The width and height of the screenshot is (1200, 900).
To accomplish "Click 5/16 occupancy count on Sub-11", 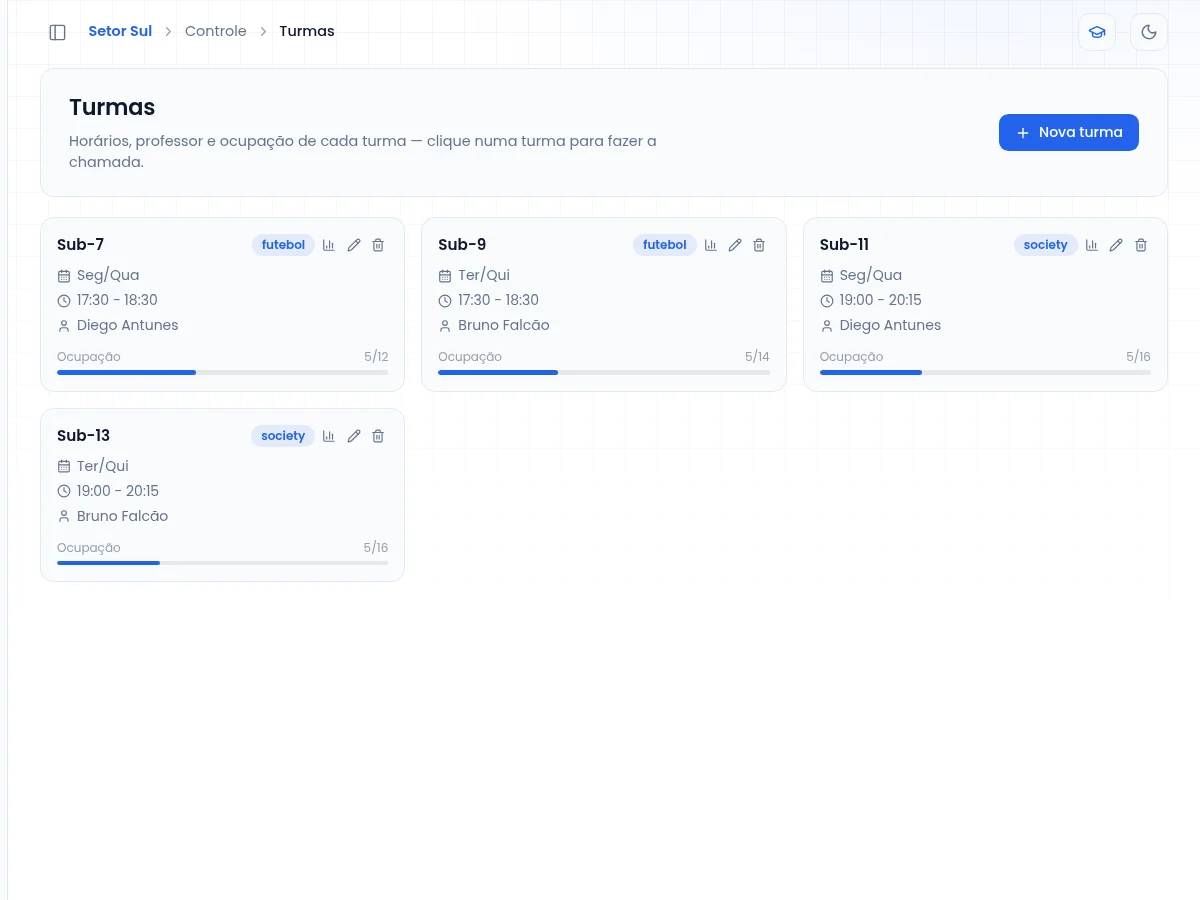I will (x=1138, y=357).
